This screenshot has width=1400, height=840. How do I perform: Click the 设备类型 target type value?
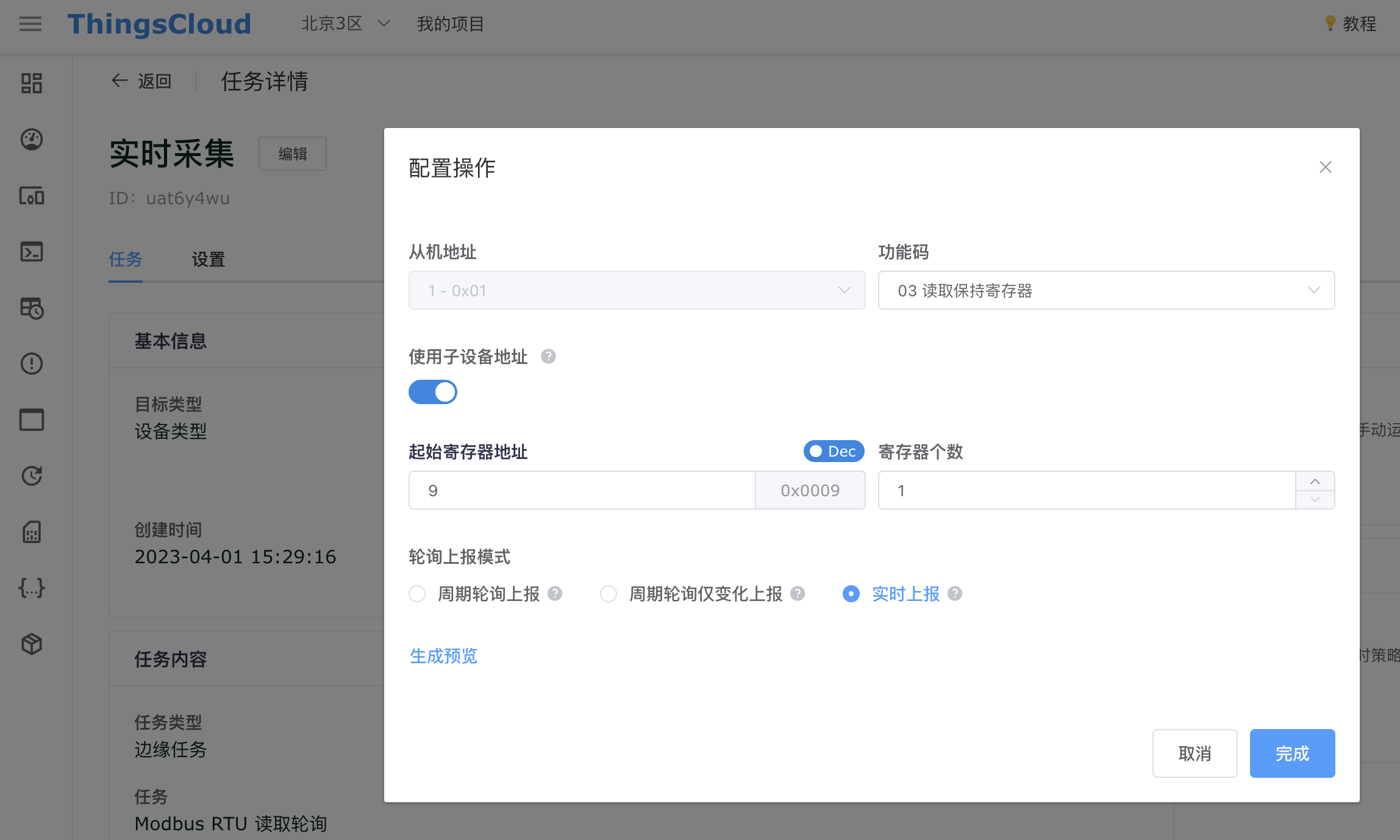click(x=171, y=431)
